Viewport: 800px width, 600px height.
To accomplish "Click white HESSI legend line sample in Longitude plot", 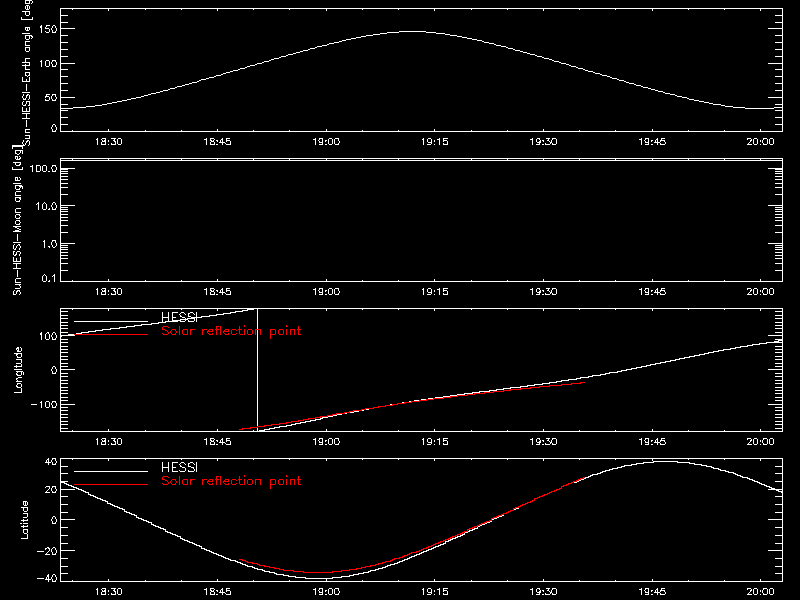I will coord(111,321).
